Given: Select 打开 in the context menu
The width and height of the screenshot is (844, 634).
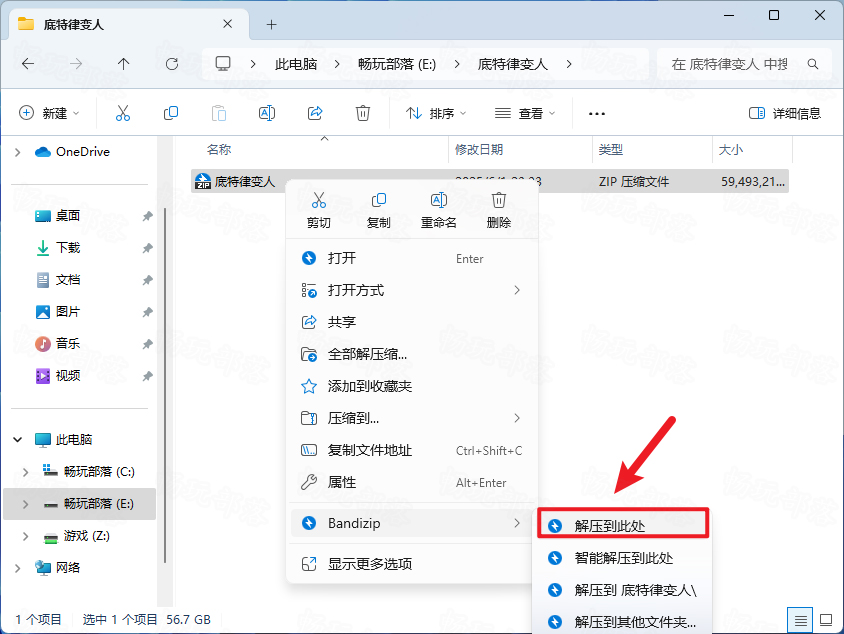Looking at the screenshot, I should tap(412, 258).
